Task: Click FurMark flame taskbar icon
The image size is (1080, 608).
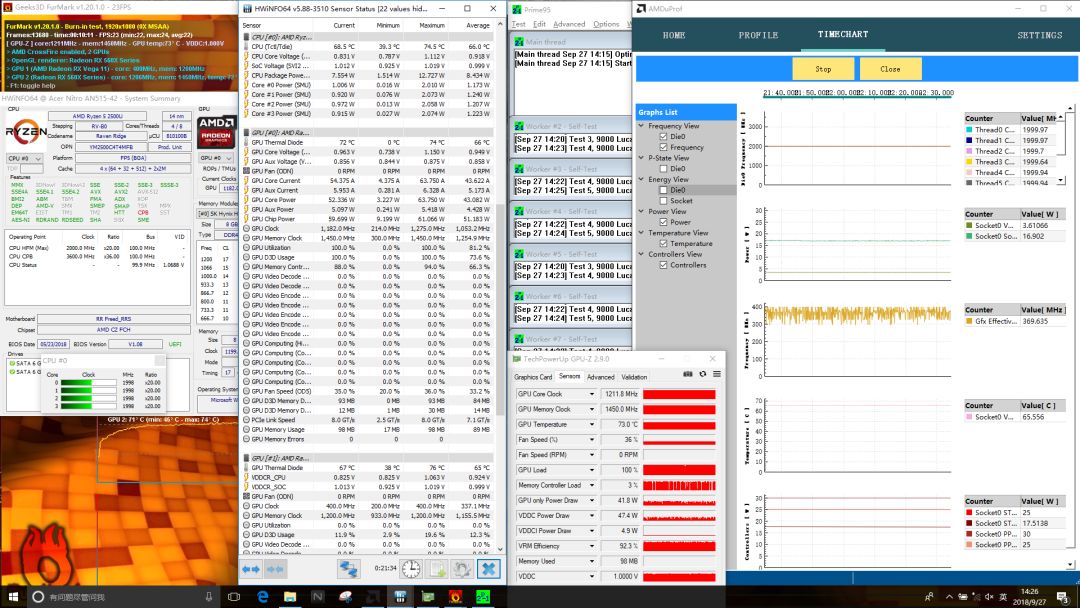Action: pos(455,597)
